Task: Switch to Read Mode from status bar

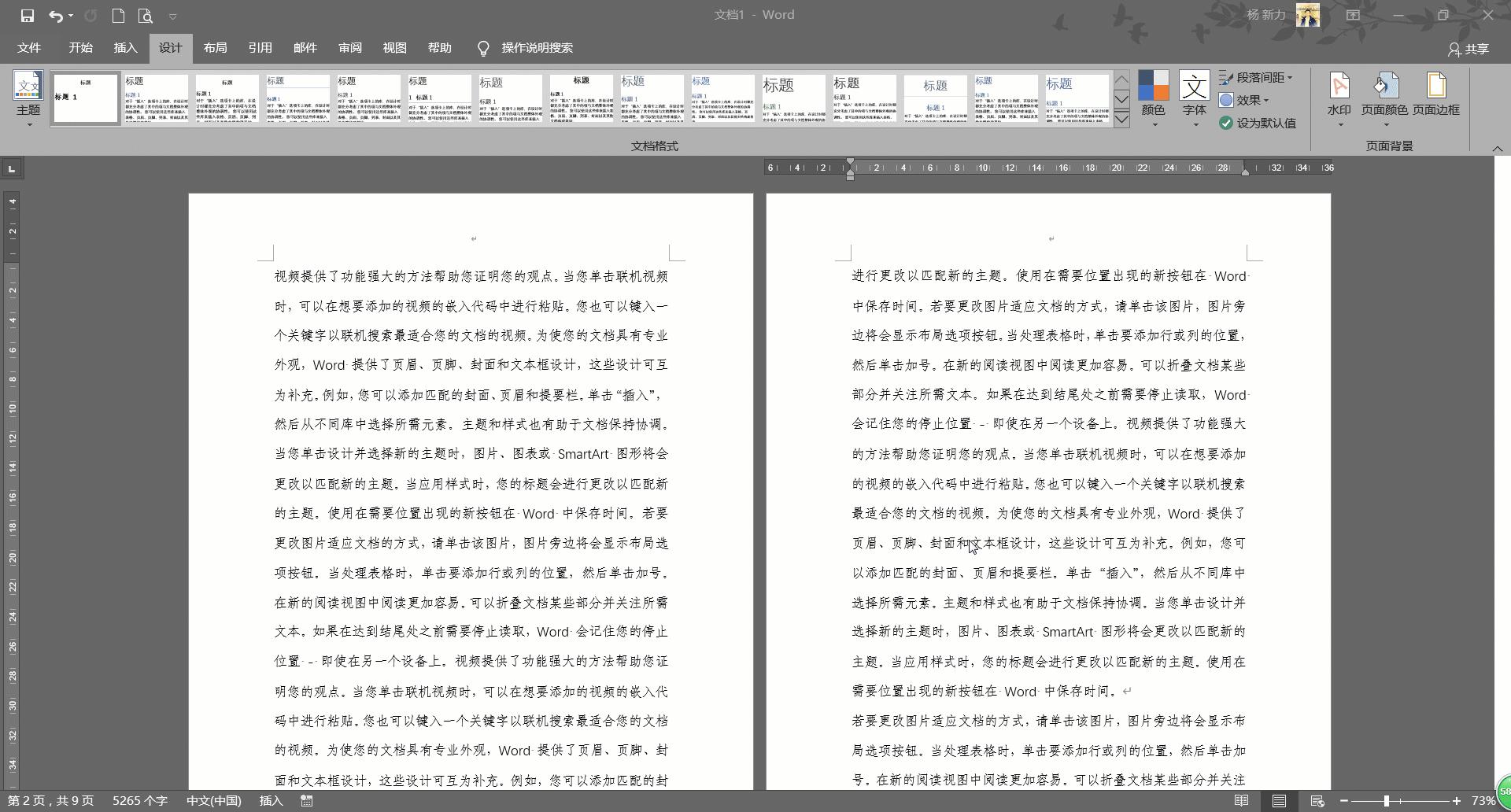Action: pyautogui.click(x=1240, y=800)
